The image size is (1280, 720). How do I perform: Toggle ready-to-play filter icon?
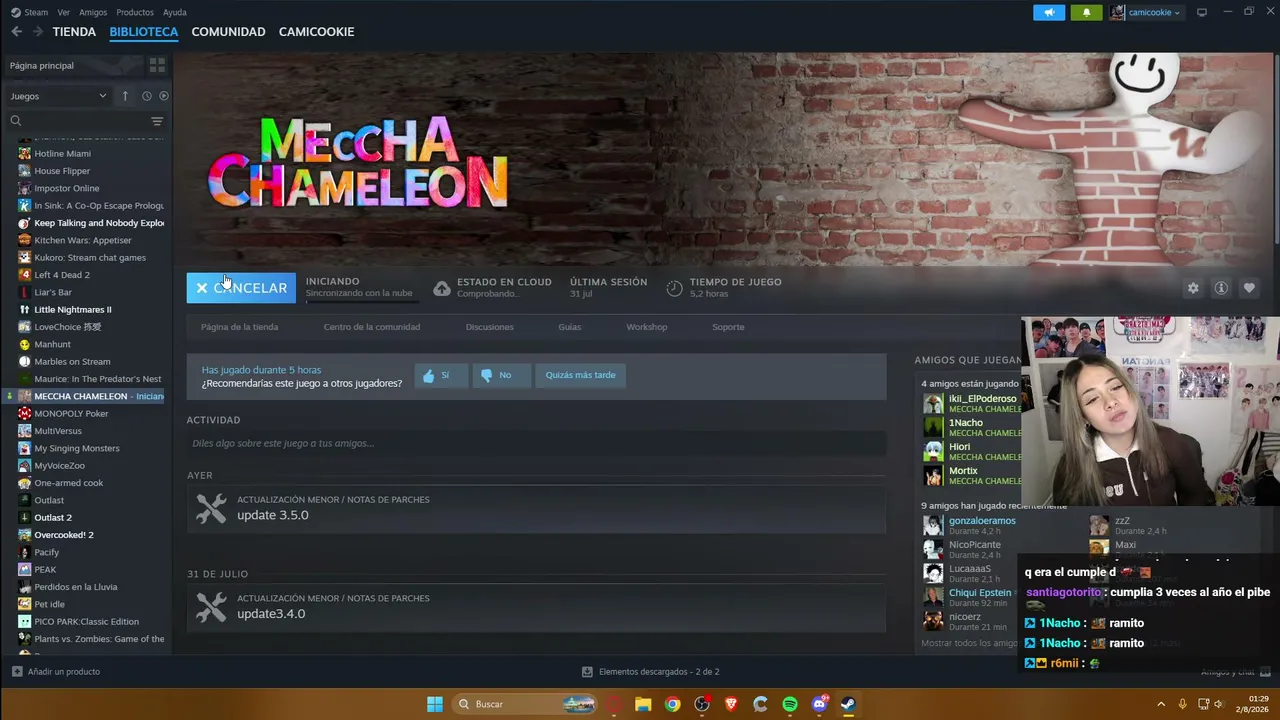pos(164,96)
